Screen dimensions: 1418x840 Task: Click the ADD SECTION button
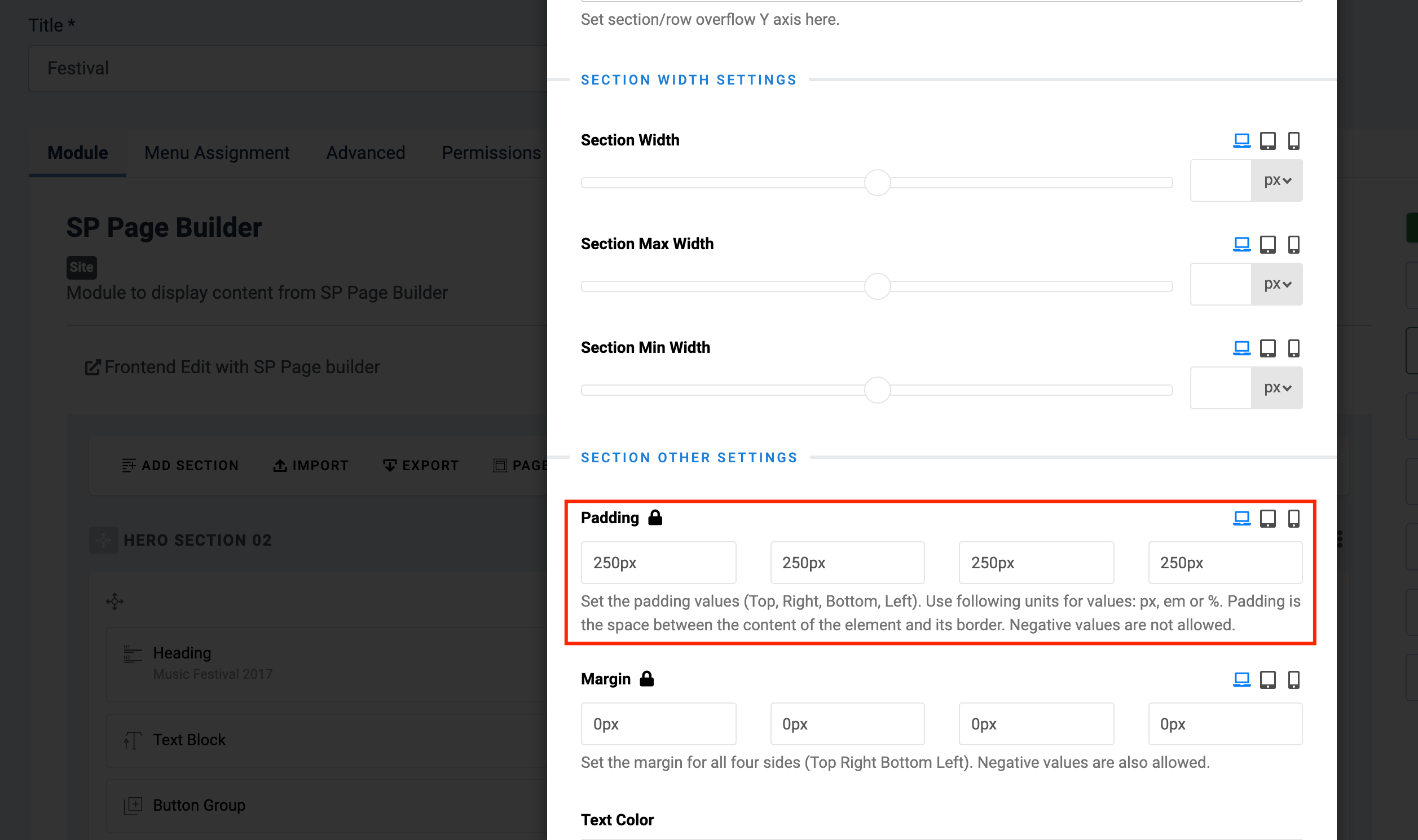click(x=180, y=465)
